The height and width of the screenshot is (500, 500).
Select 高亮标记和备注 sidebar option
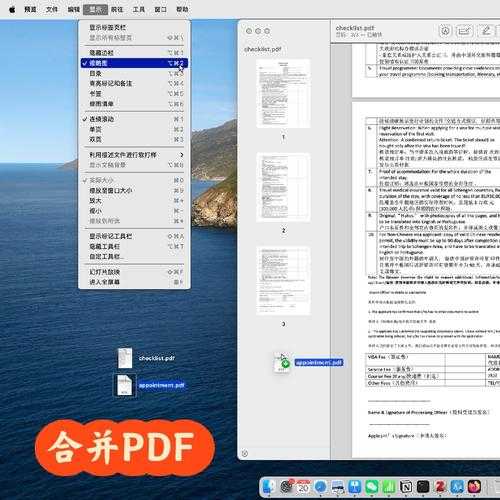click(x=134, y=83)
